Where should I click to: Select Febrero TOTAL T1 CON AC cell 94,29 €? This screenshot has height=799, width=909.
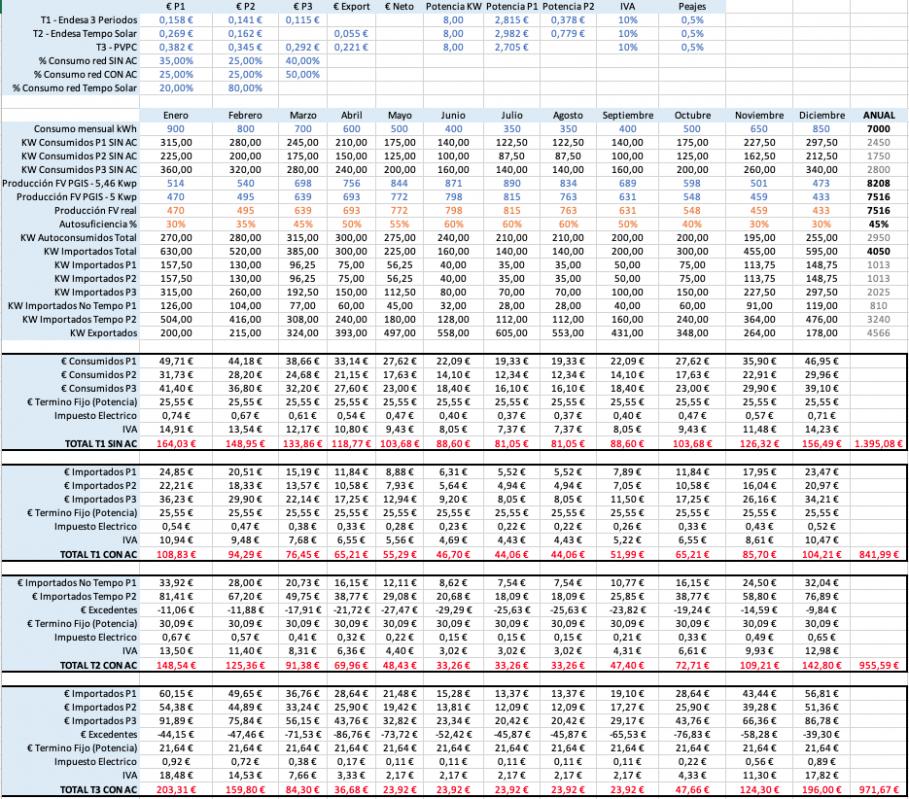245,554
